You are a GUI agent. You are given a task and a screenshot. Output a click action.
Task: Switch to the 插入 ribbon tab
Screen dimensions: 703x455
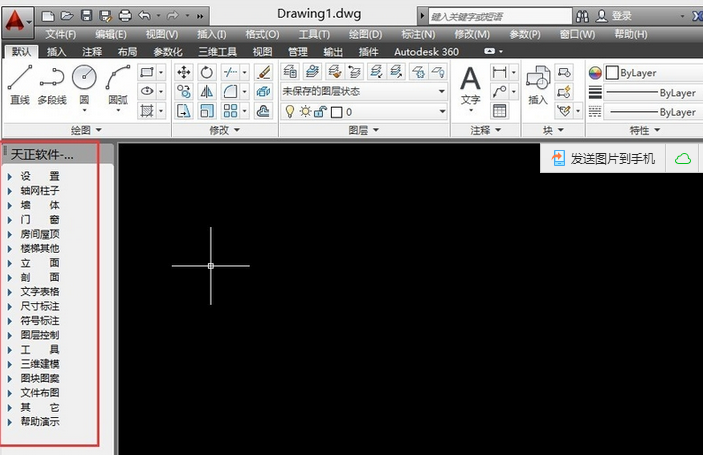click(x=56, y=52)
